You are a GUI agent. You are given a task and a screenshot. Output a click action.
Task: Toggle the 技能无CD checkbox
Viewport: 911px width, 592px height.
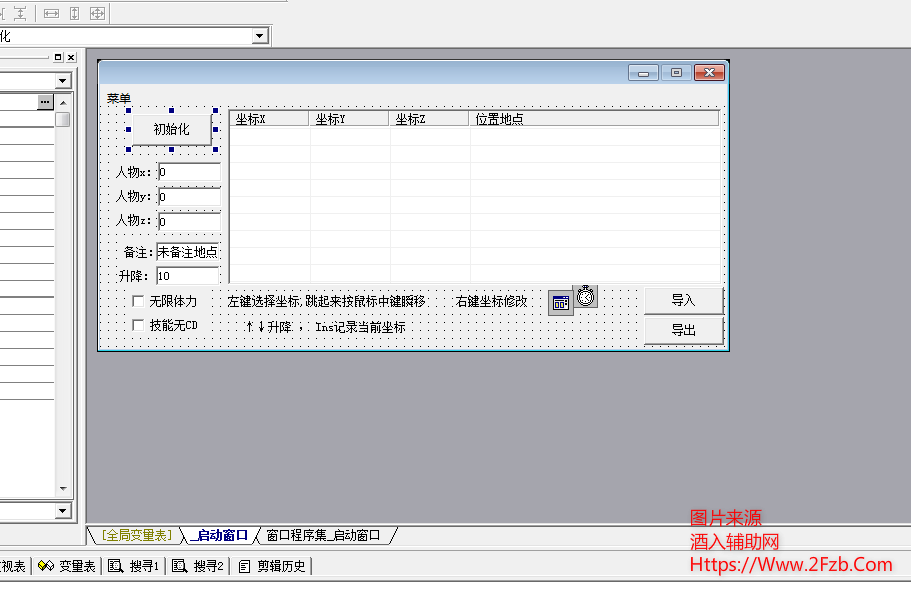coord(139,325)
